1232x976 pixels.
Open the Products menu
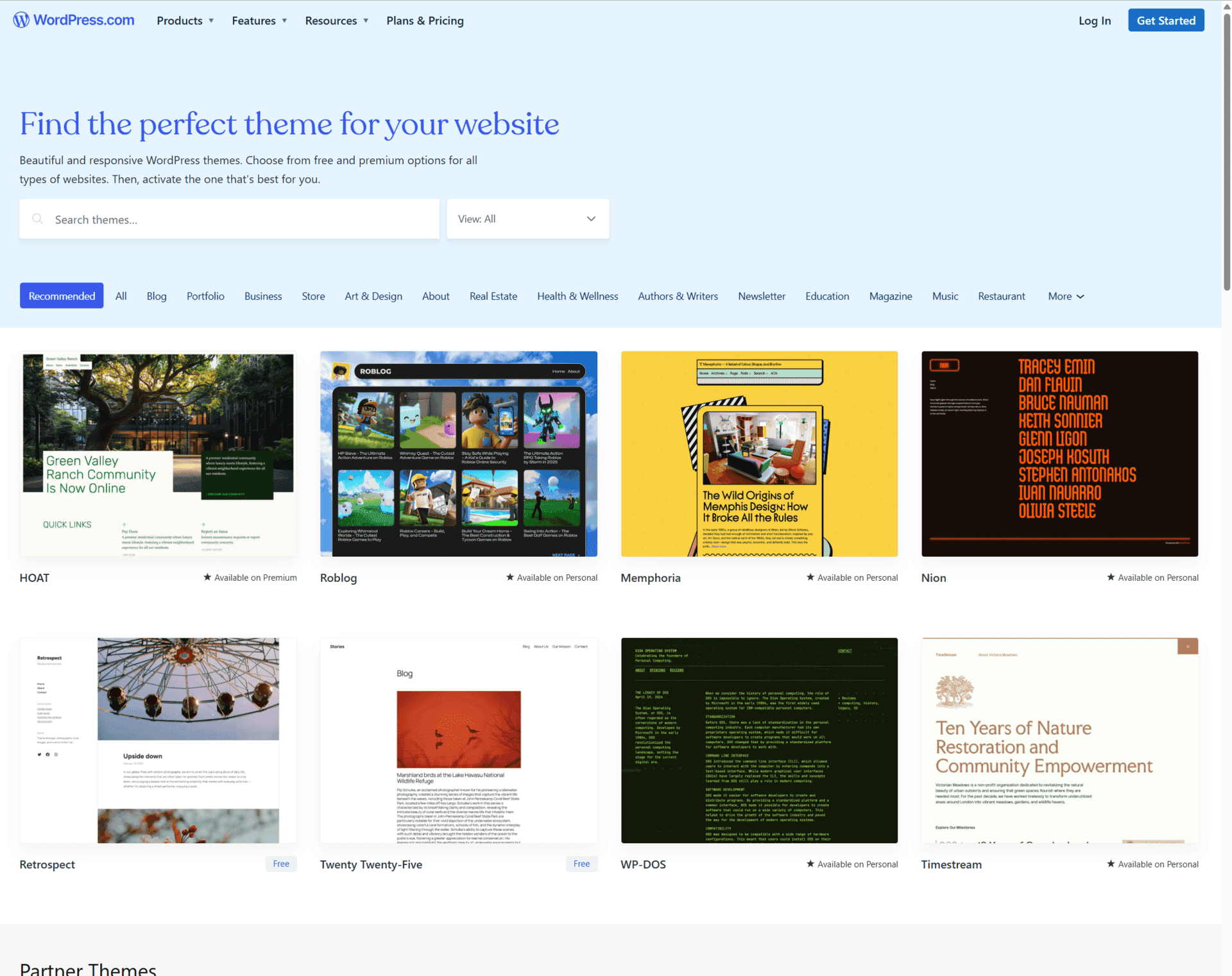coord(185,21)
